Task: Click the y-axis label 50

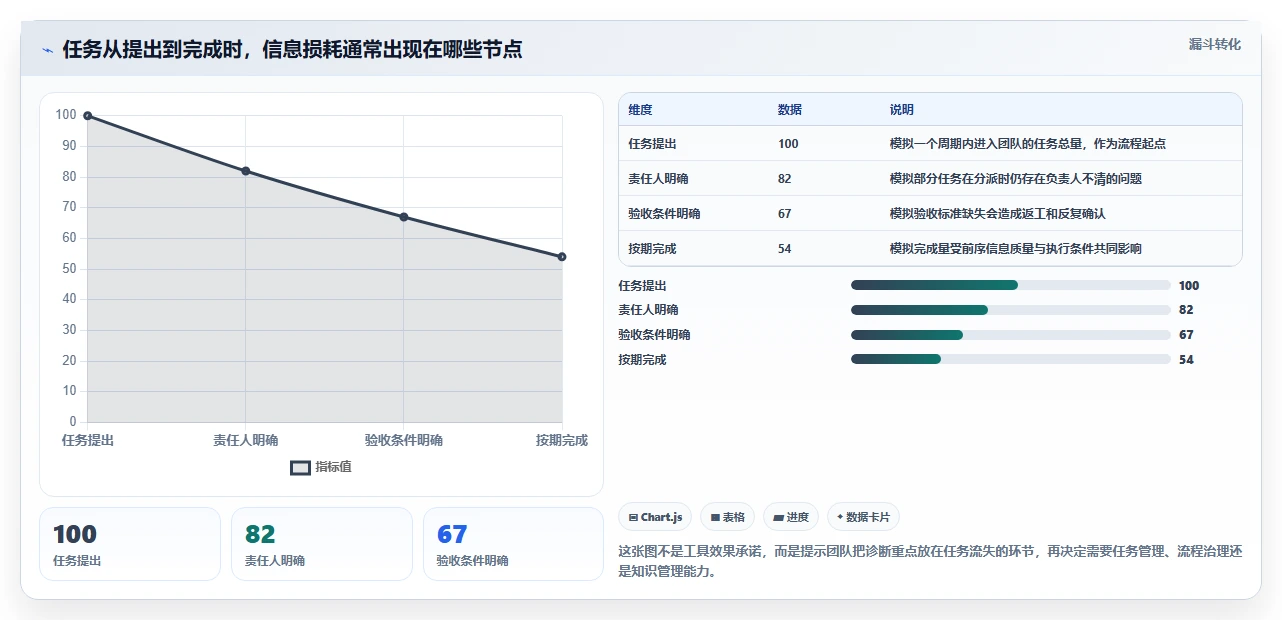Action: click(x=69, y=269)
